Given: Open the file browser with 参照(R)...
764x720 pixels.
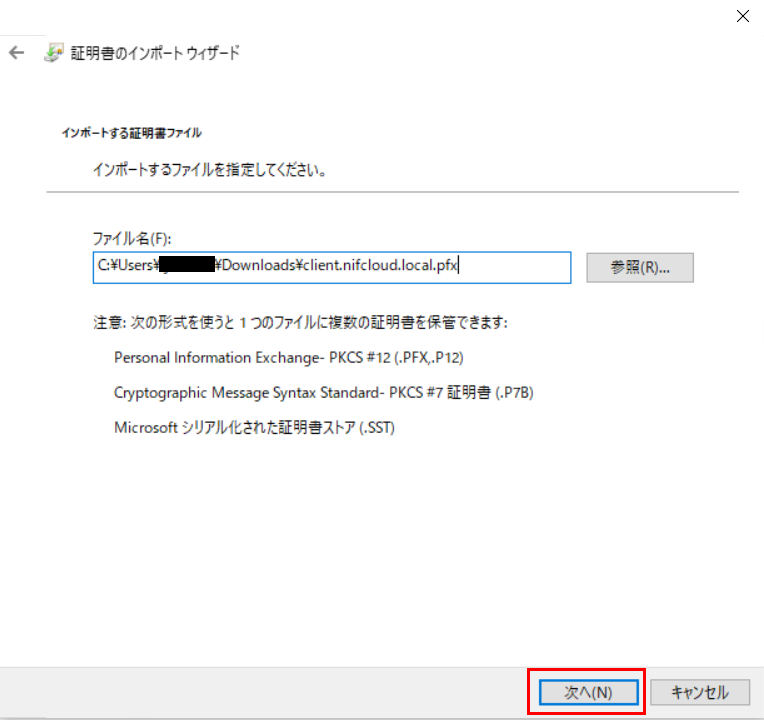Looking at the screenshot, I should (x=639, y=267).
